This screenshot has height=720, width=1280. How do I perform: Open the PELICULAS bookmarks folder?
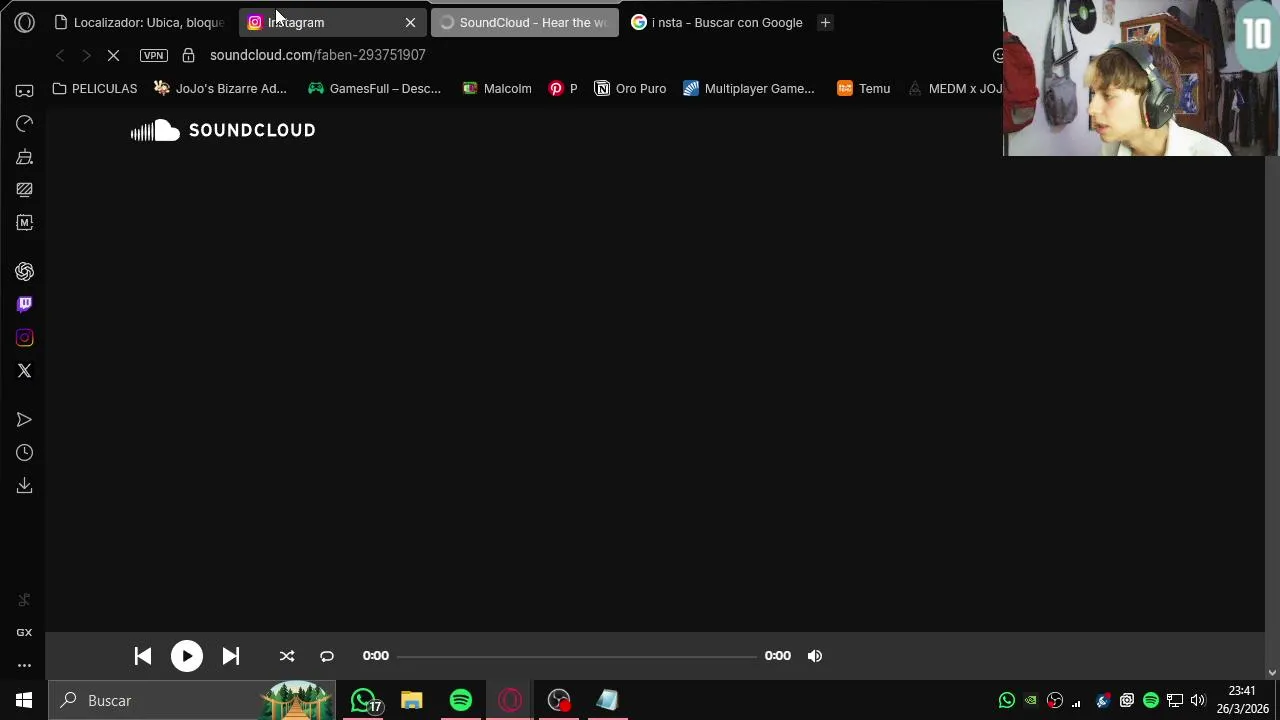[x=95, y=88]
